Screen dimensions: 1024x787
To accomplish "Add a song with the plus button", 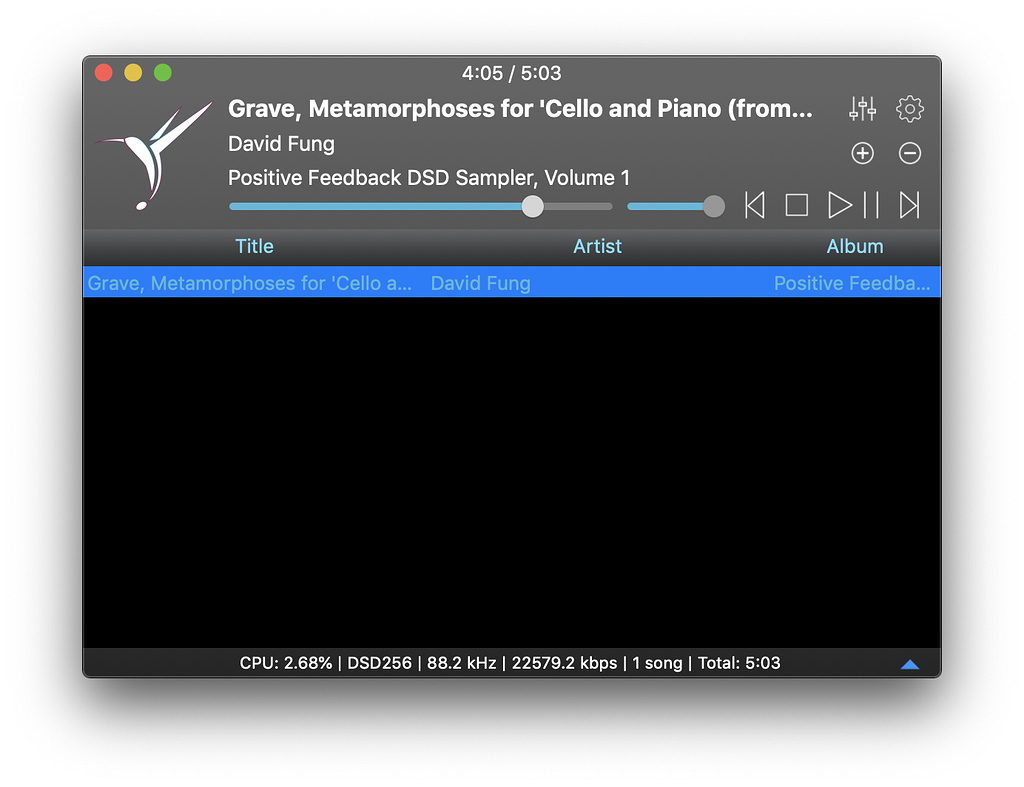I will (x=861, y=153).
